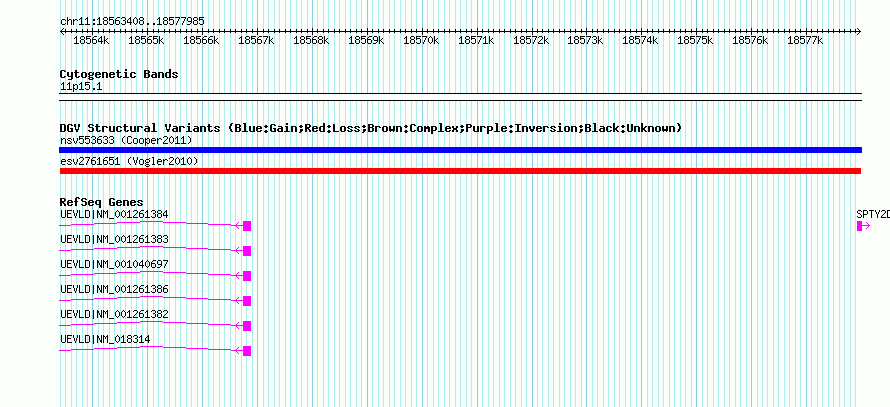Click the 18573k ruler tick label
This screenshot has width=890, height=407.
coord(586,40)
